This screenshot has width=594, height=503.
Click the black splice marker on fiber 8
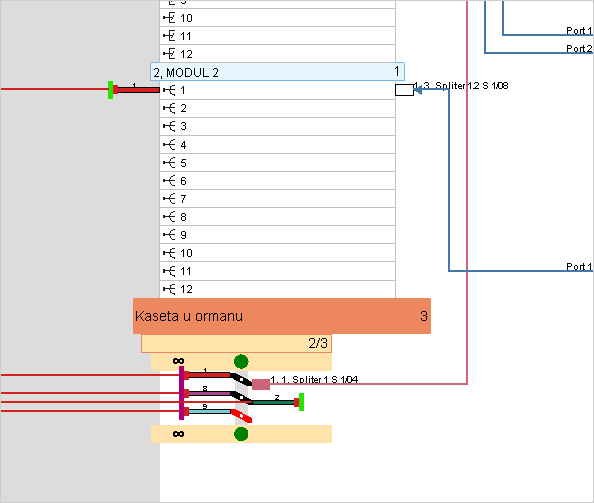point(241,397)
